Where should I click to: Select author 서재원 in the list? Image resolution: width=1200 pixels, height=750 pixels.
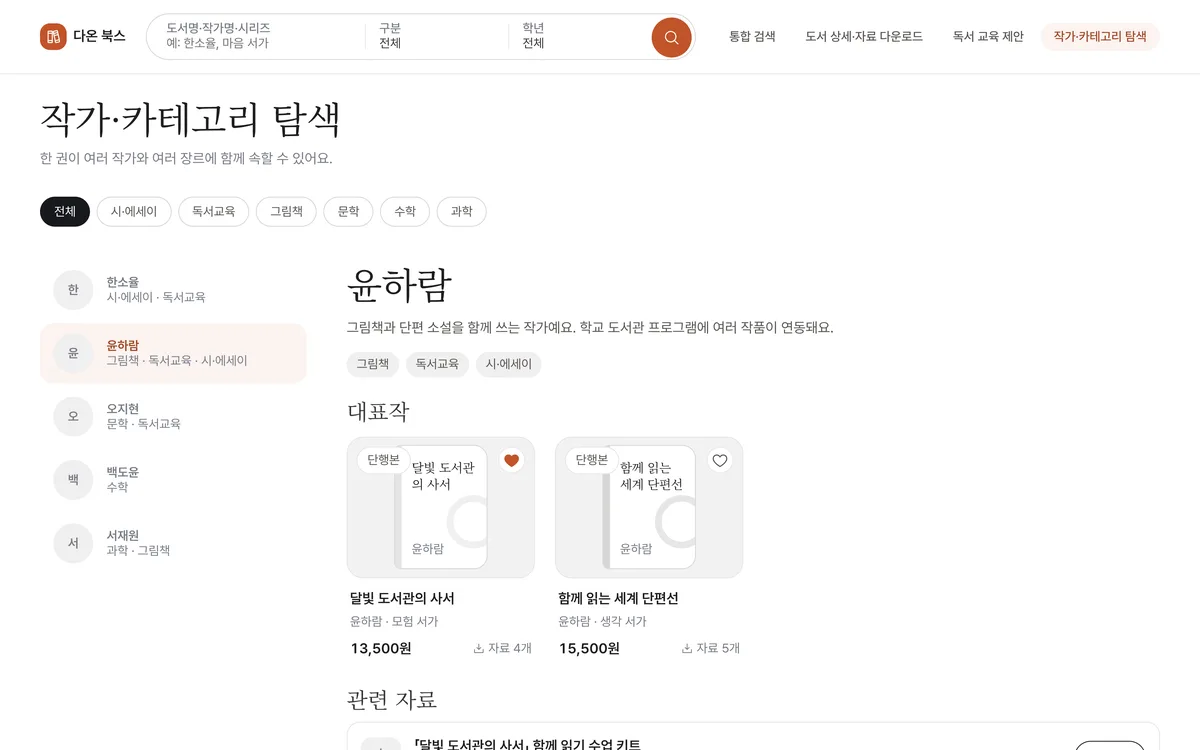pos(173,543)
